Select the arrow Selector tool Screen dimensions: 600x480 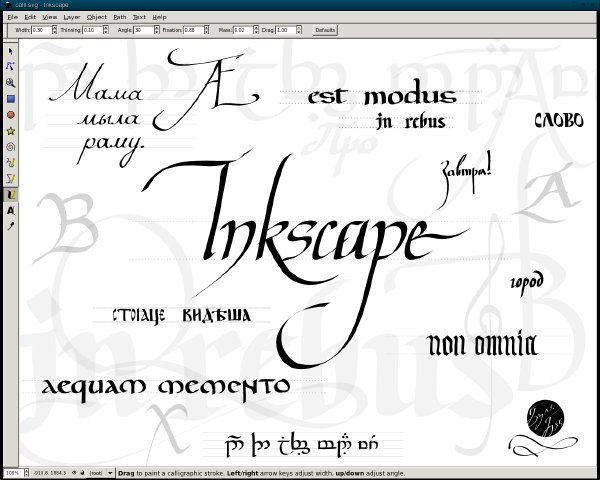10,50
